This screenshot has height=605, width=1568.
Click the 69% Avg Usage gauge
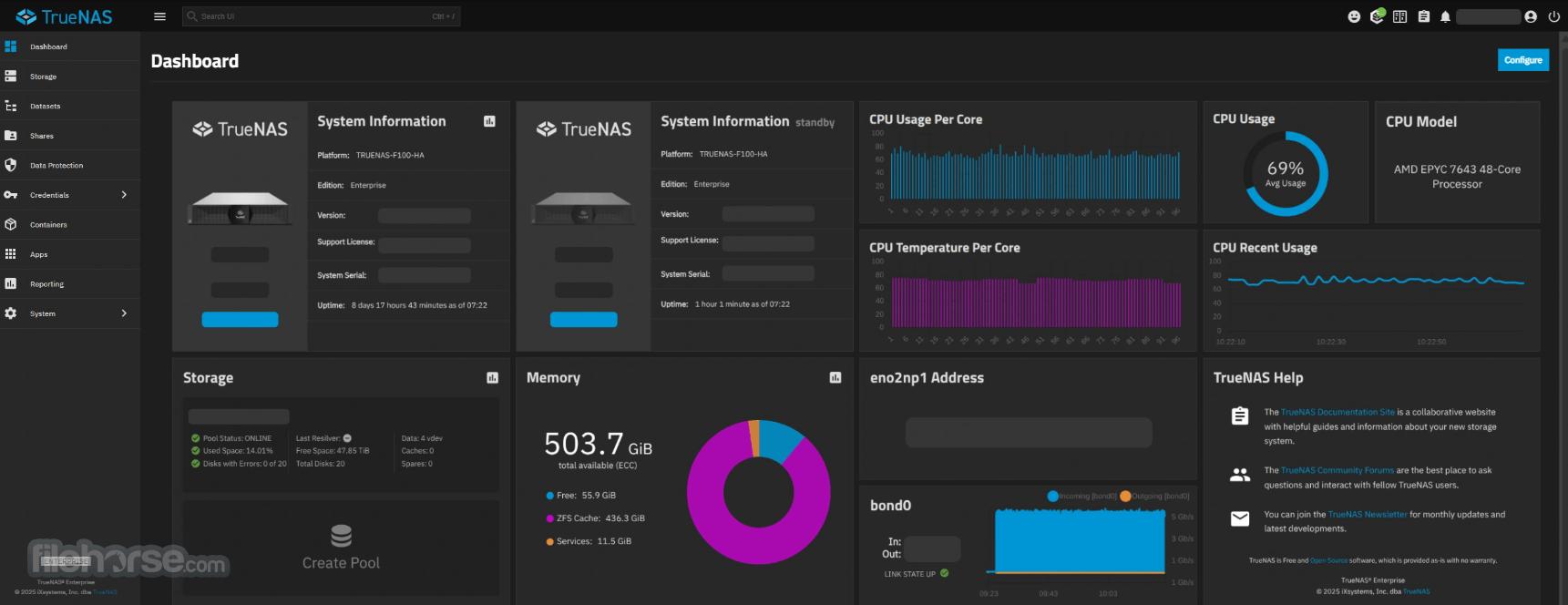click(x=1286, y=173)
